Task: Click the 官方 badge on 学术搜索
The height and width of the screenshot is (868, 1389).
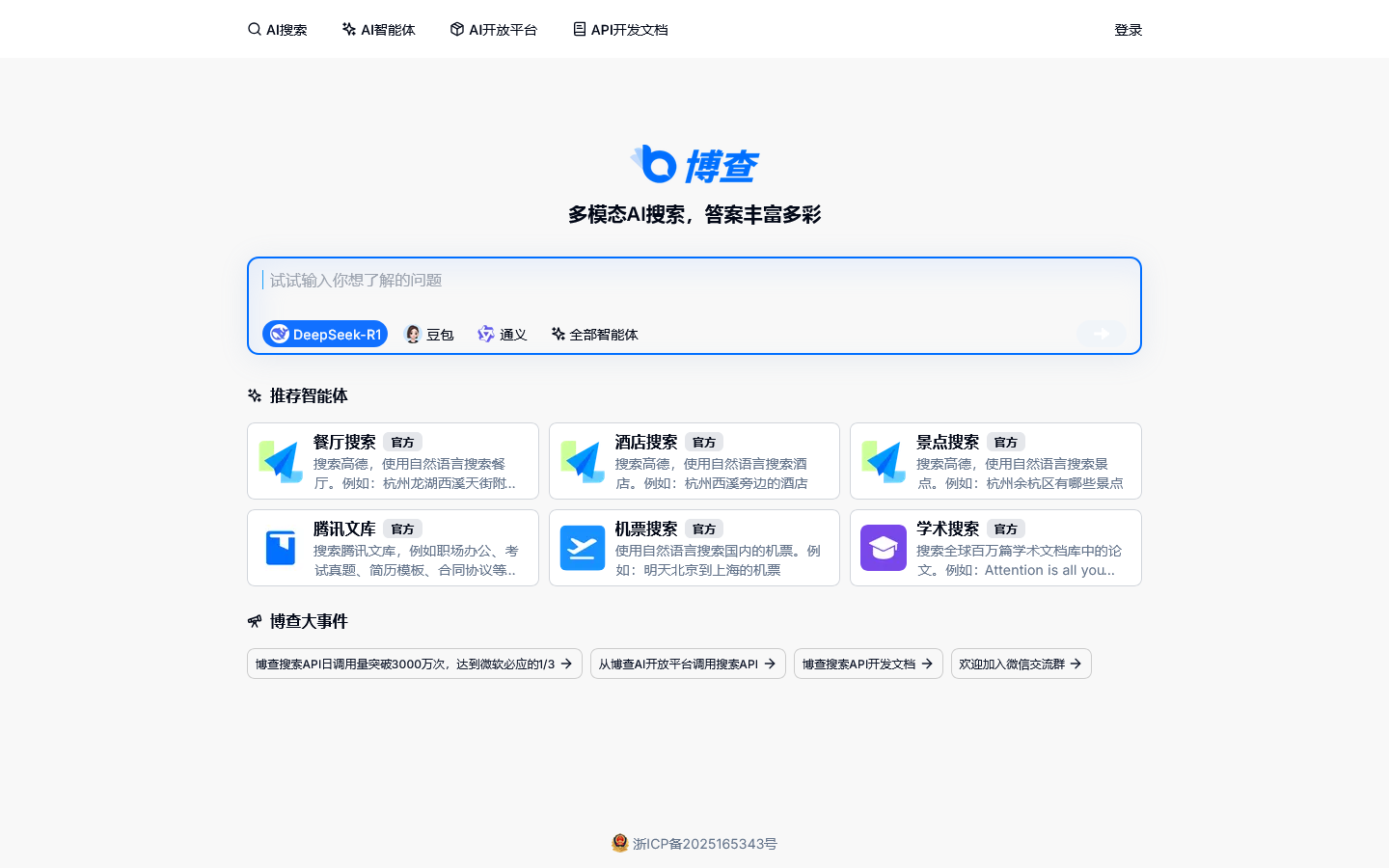Action: 1005,529
